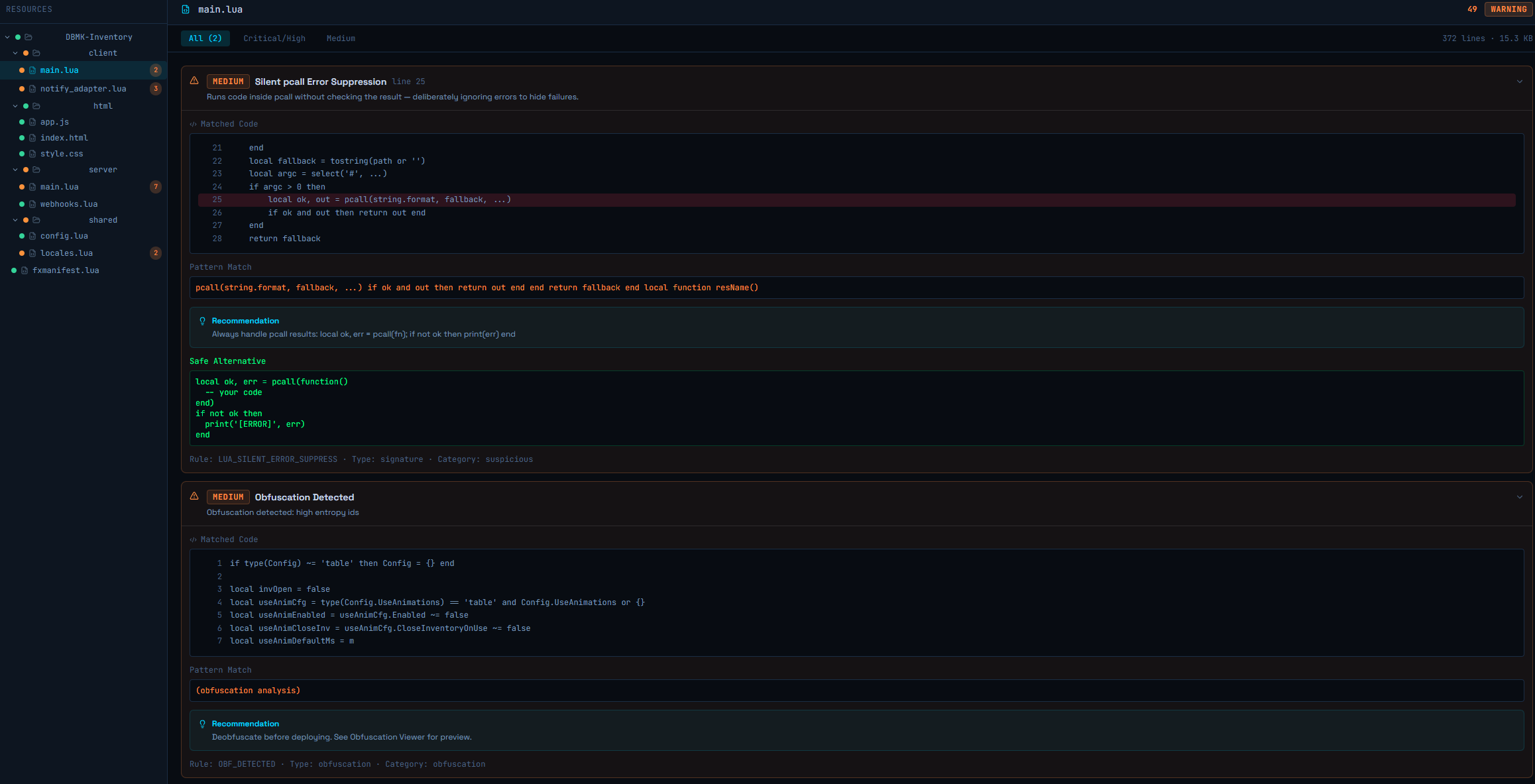The height and width of the screenshot is (784, 1535).
Task: Click the lightbulb icon beside 'Deobfuscate before deploying'
Action: point(203,724)
